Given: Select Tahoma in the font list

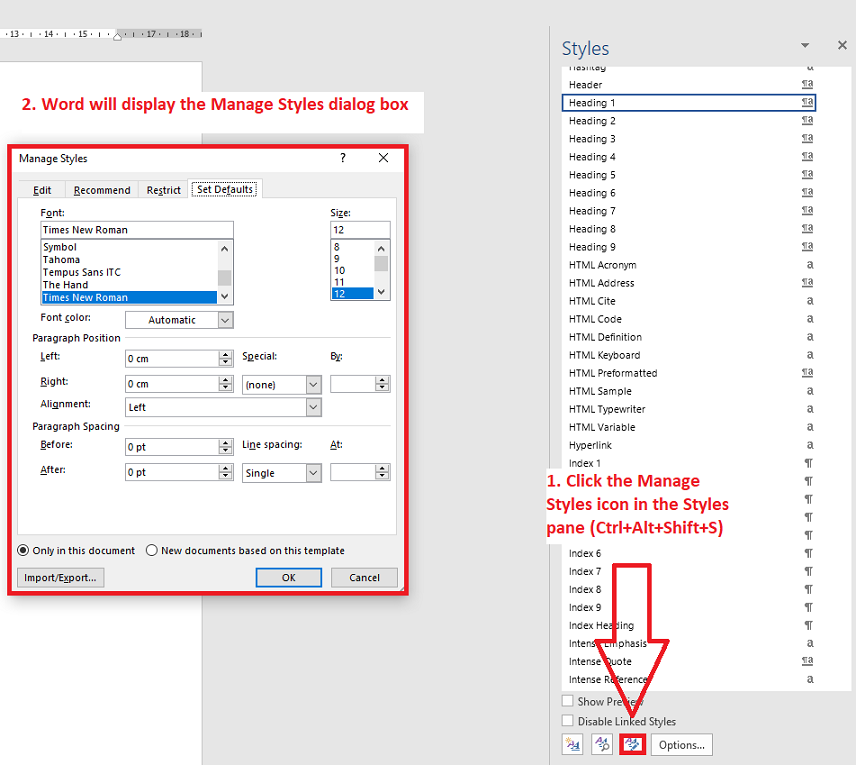Looking at the screenshot, I should 129,260.
